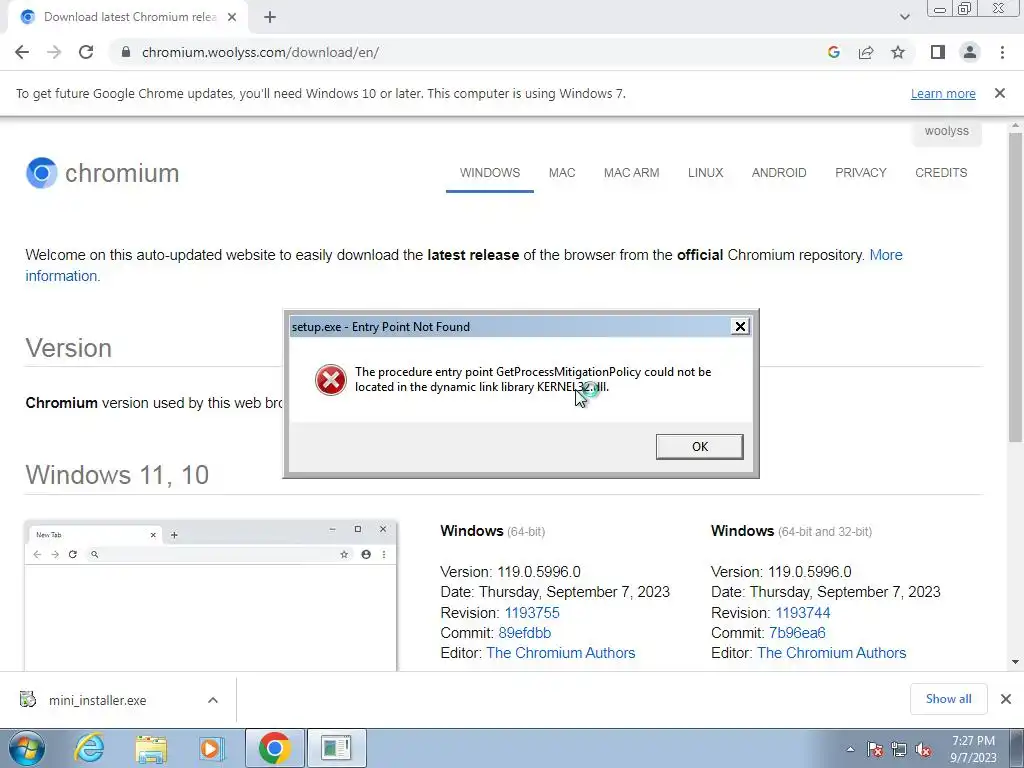Click the Chromium browser preview thumbnail
1024x768 pixels.
210,596
